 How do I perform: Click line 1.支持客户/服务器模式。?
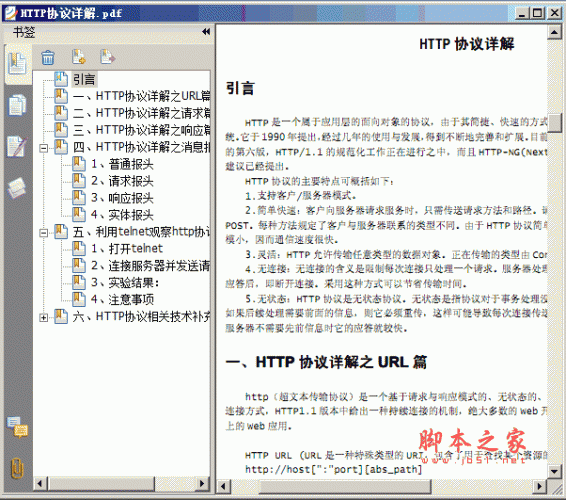coord(301,196)
